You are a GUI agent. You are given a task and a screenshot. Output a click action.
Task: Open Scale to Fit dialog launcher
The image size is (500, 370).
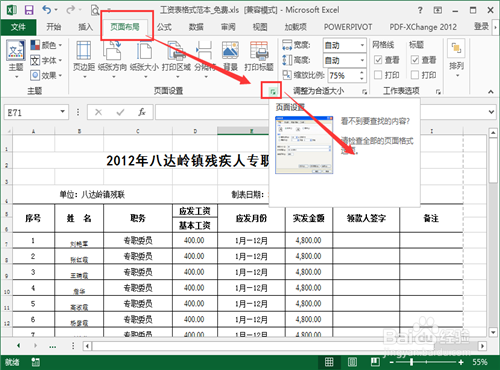(x=365, y=92)
